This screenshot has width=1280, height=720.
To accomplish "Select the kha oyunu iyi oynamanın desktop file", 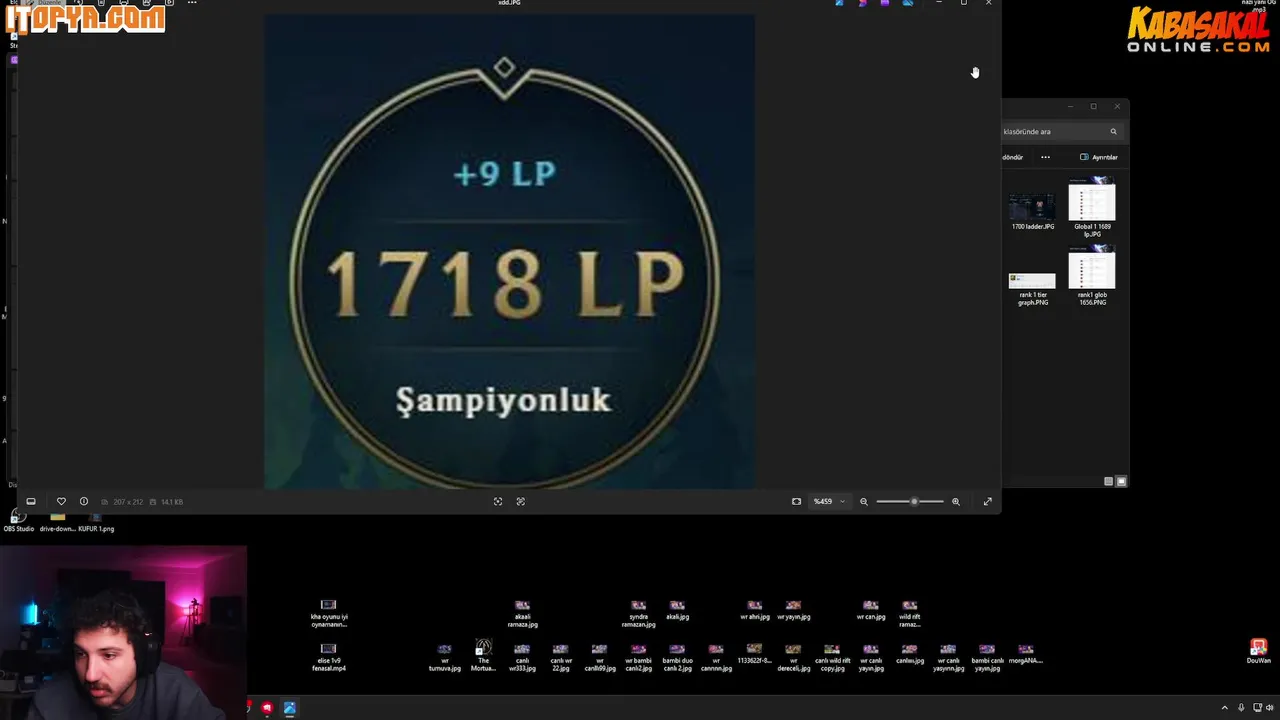I will (329, 614).
